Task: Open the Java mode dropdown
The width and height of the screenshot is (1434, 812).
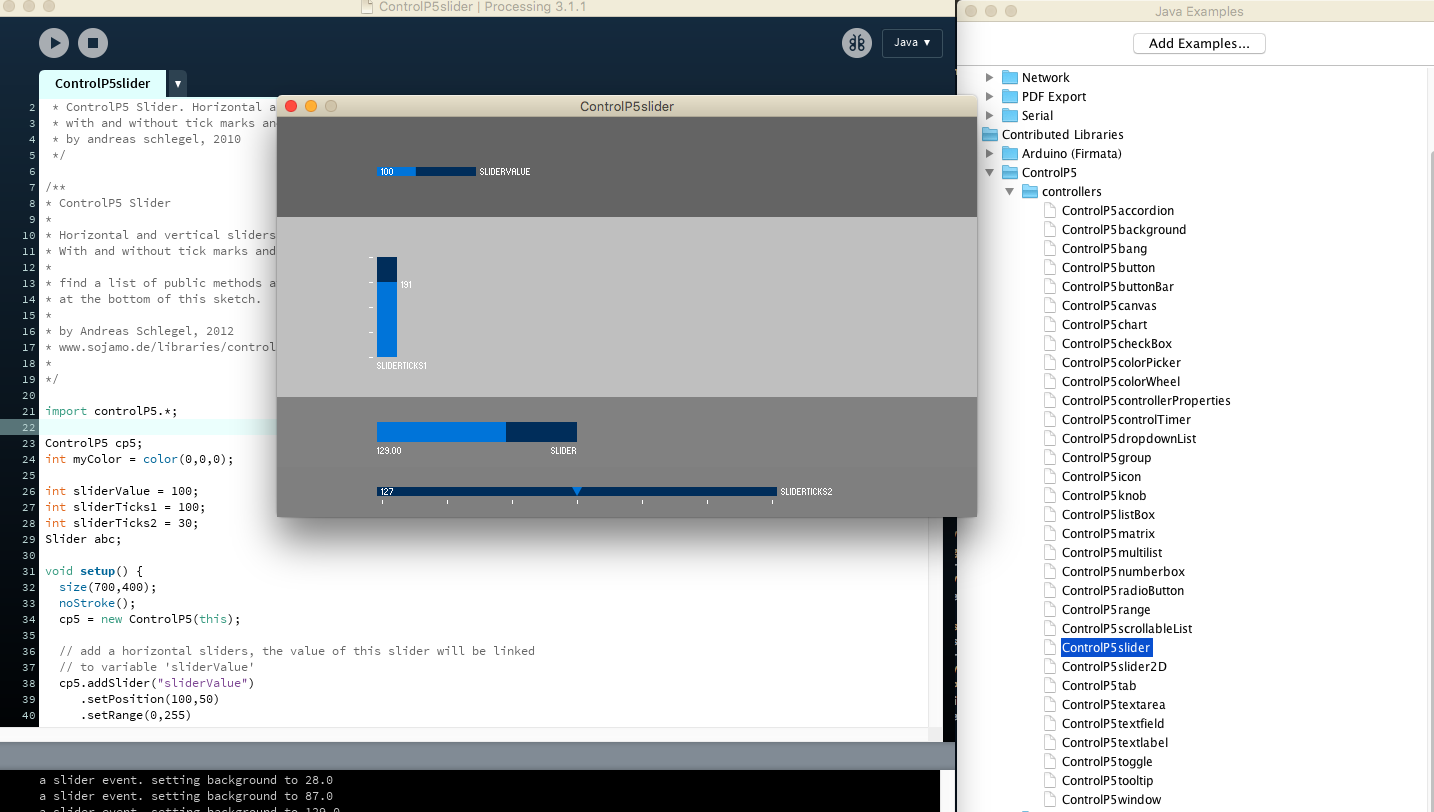Action: coord(912,43)
